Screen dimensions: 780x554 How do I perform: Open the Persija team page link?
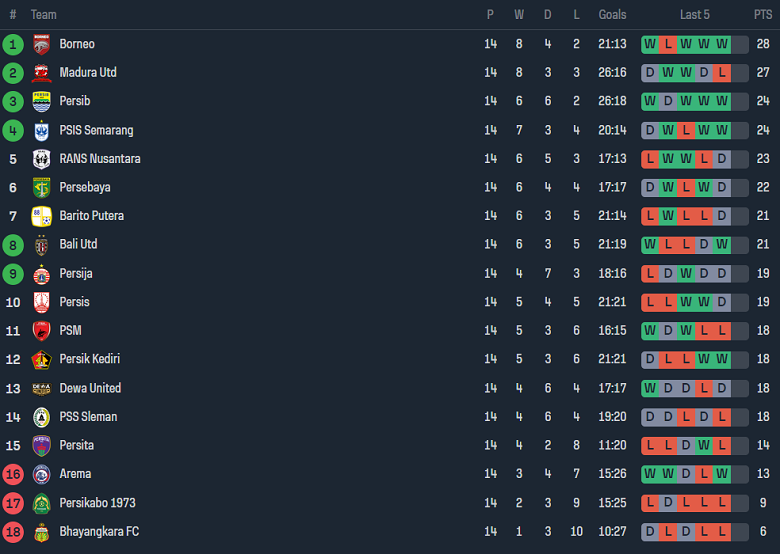(75, 273)
